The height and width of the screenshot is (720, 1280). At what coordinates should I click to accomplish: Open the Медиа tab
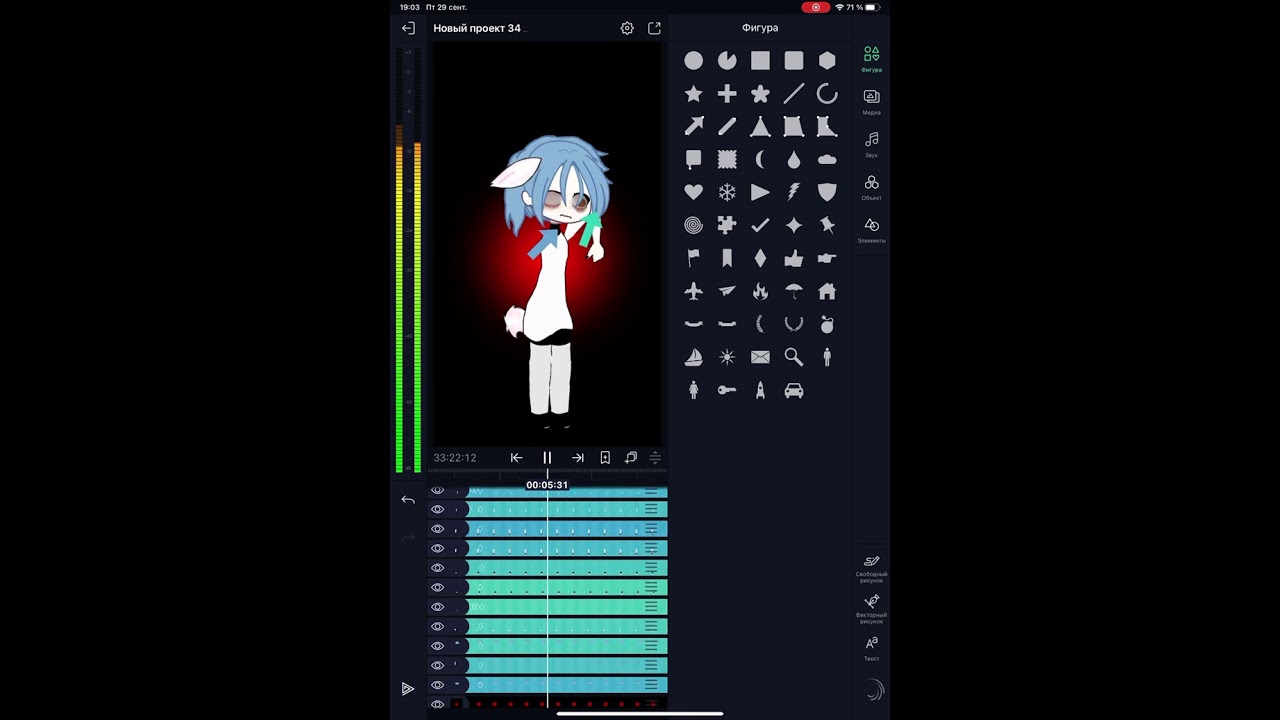pyautogui.click(x=872, y=101)
